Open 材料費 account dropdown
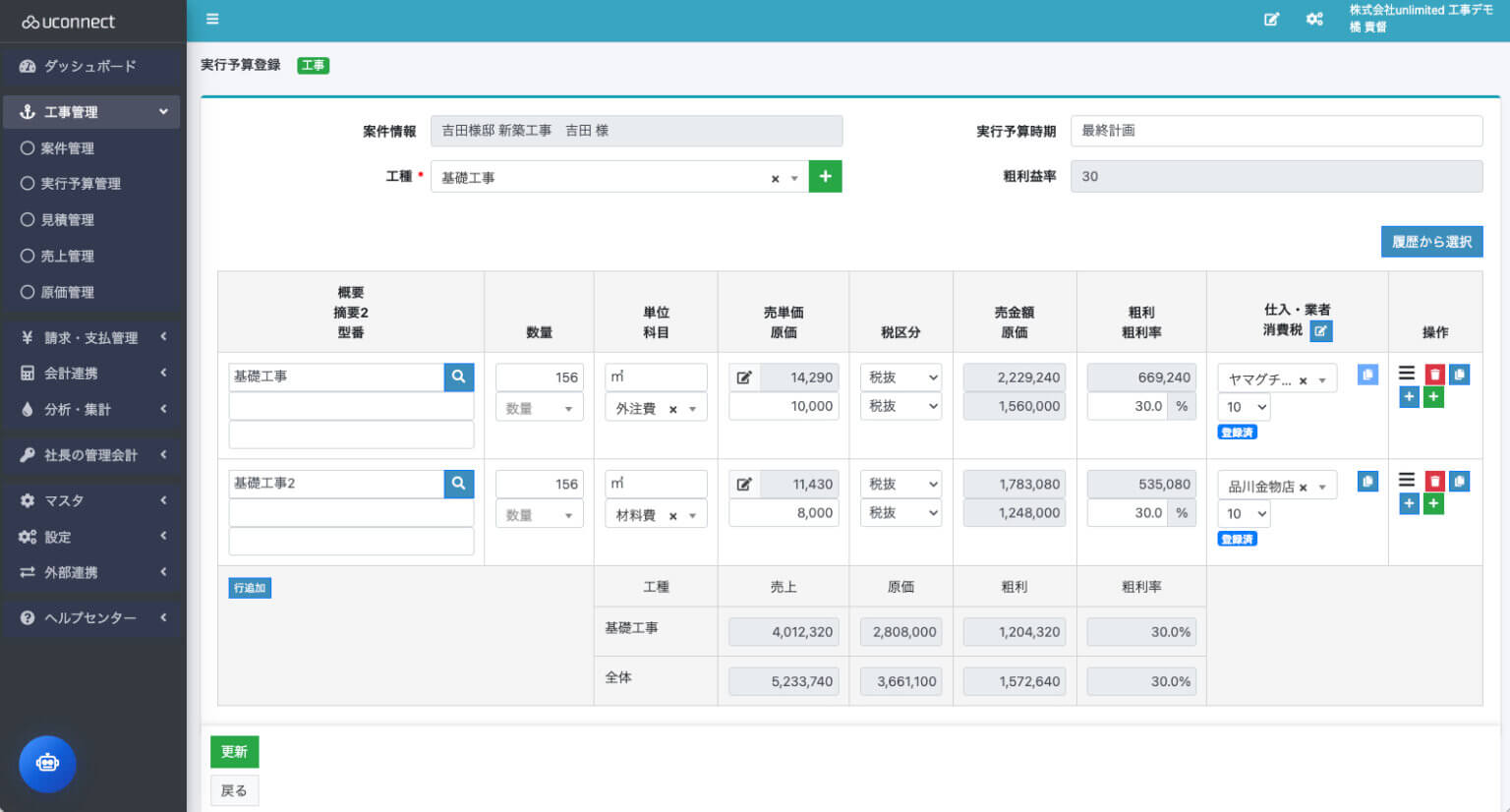This screenshot has width=1510, height=812. 693,516
